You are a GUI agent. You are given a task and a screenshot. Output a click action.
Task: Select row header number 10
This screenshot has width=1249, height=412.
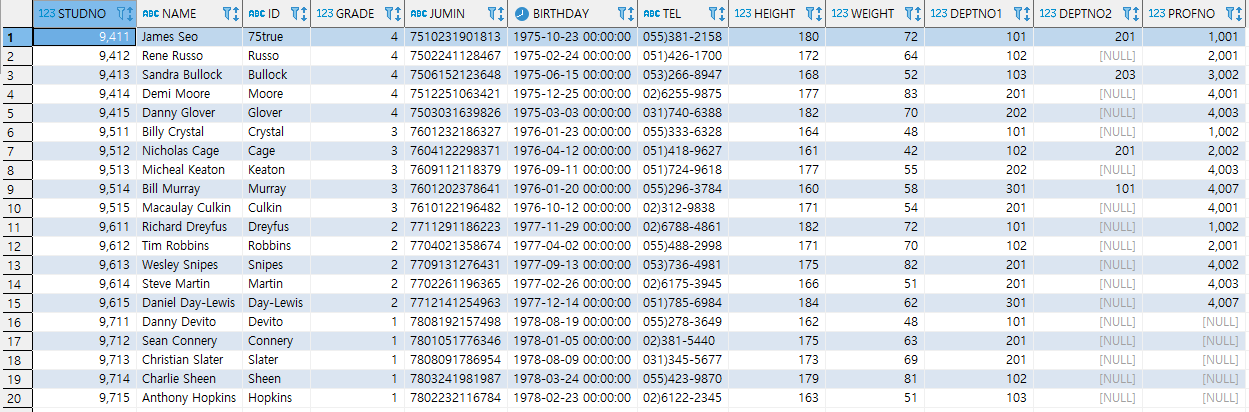click(16, 208)
